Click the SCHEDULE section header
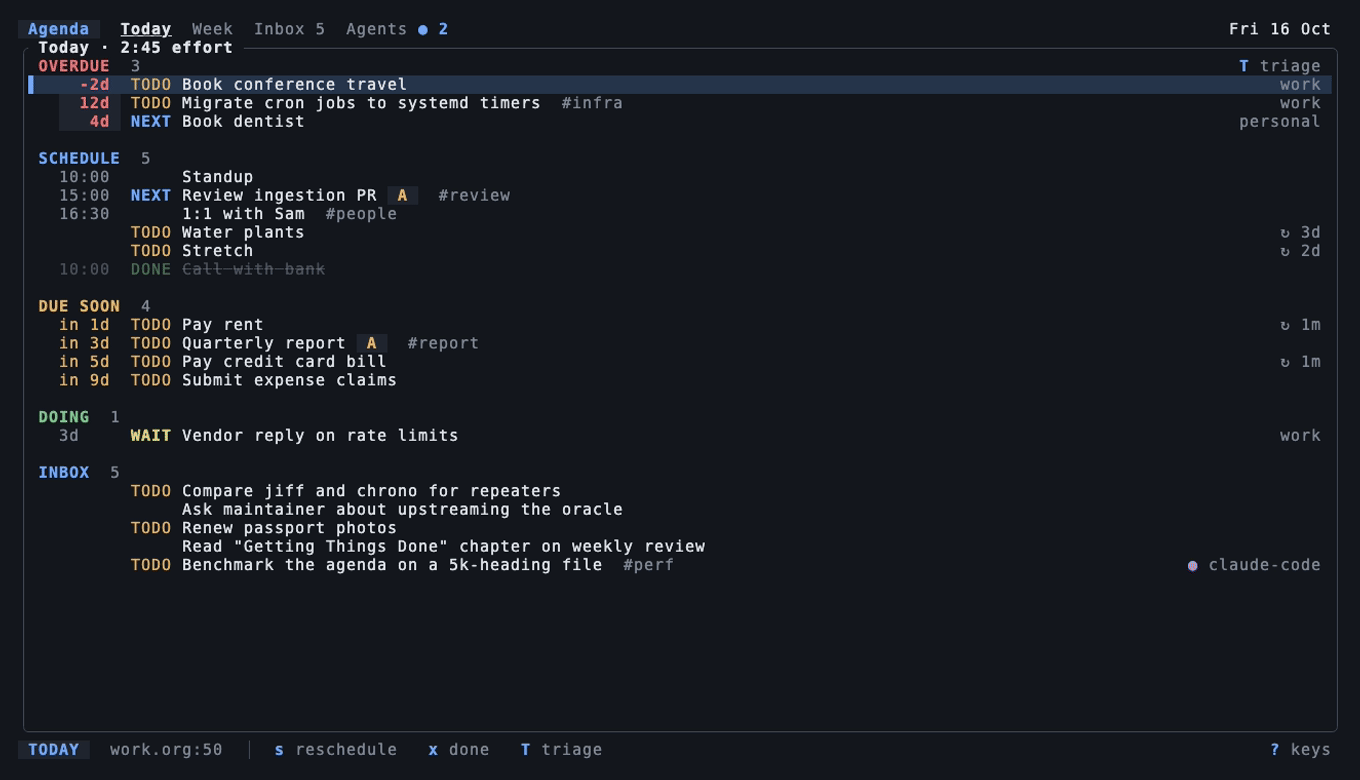The height and width of the screenshot is (780, 1360). click(x=79, y=158)
